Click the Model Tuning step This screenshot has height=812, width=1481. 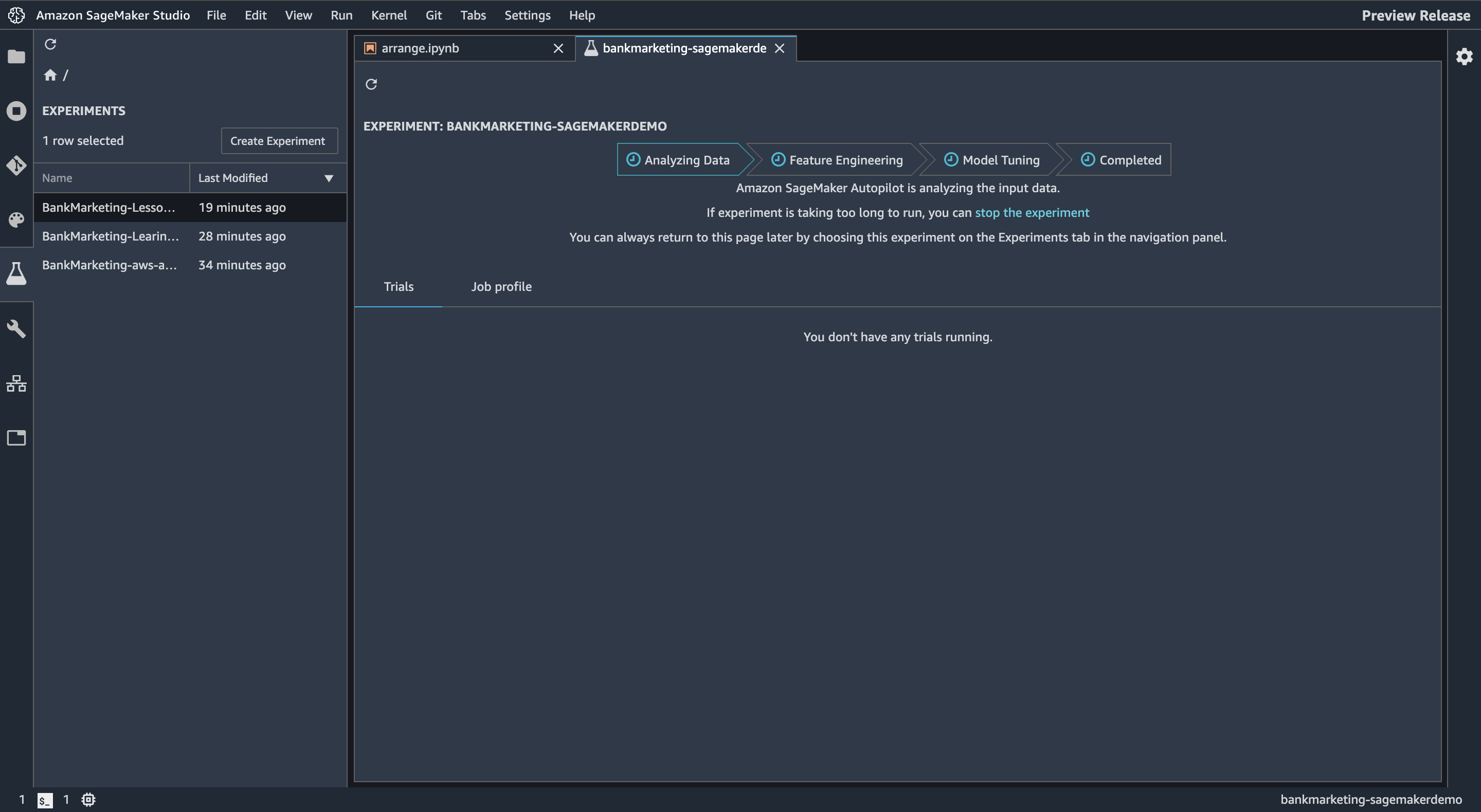pos(992,159)
